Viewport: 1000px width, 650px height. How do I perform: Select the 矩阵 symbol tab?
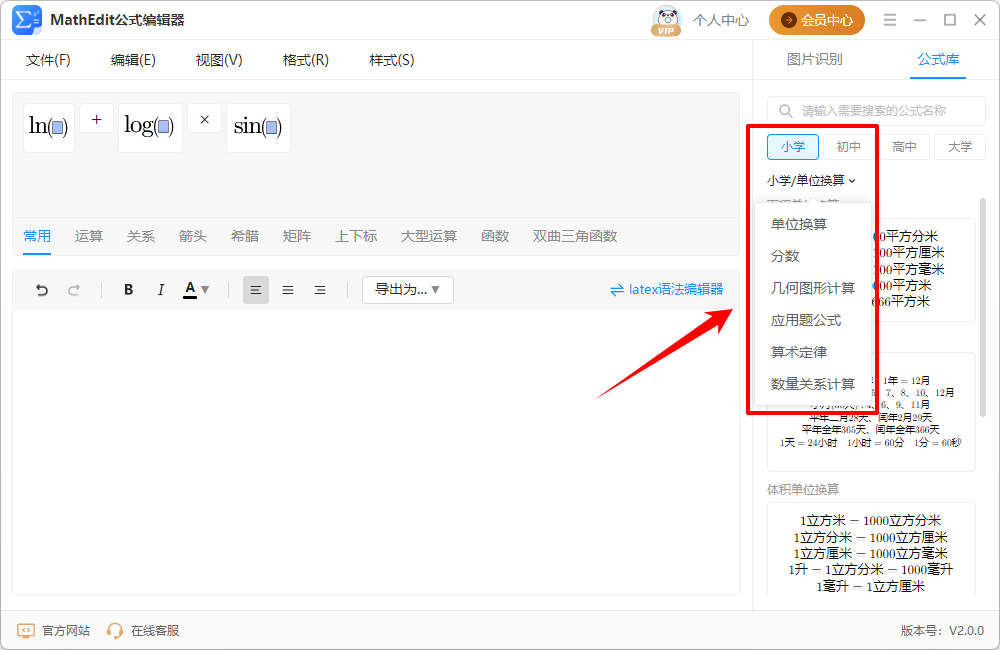(x=297, y=237)
